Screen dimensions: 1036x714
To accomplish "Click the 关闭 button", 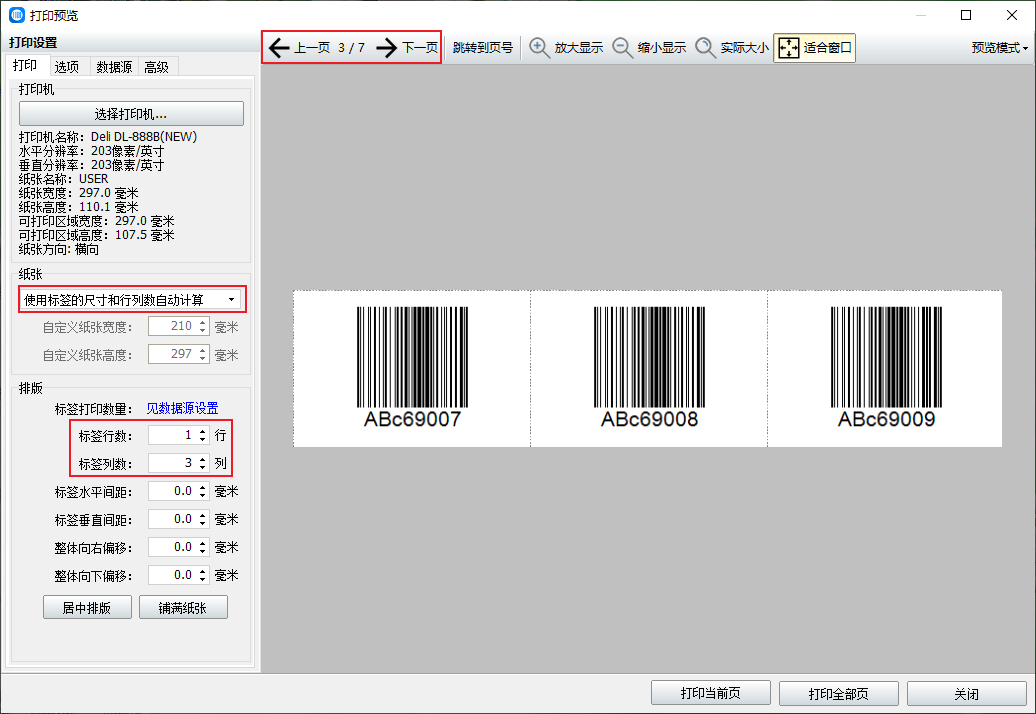I will [967, 694].
